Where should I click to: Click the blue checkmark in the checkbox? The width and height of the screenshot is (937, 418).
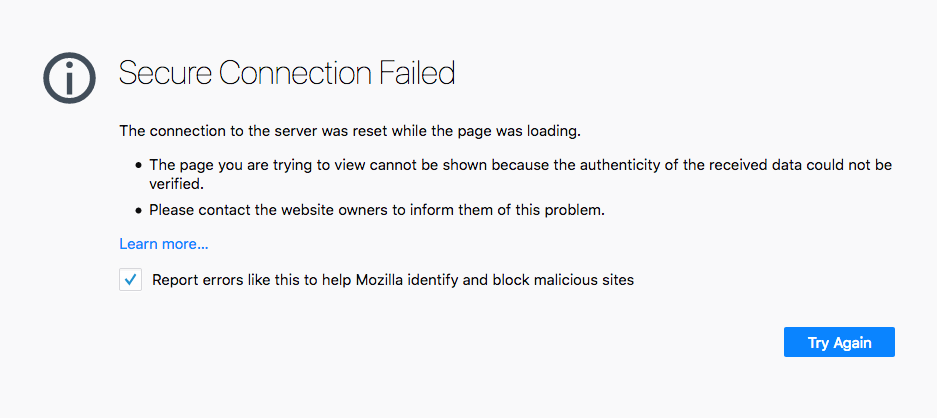pos(130,279)
